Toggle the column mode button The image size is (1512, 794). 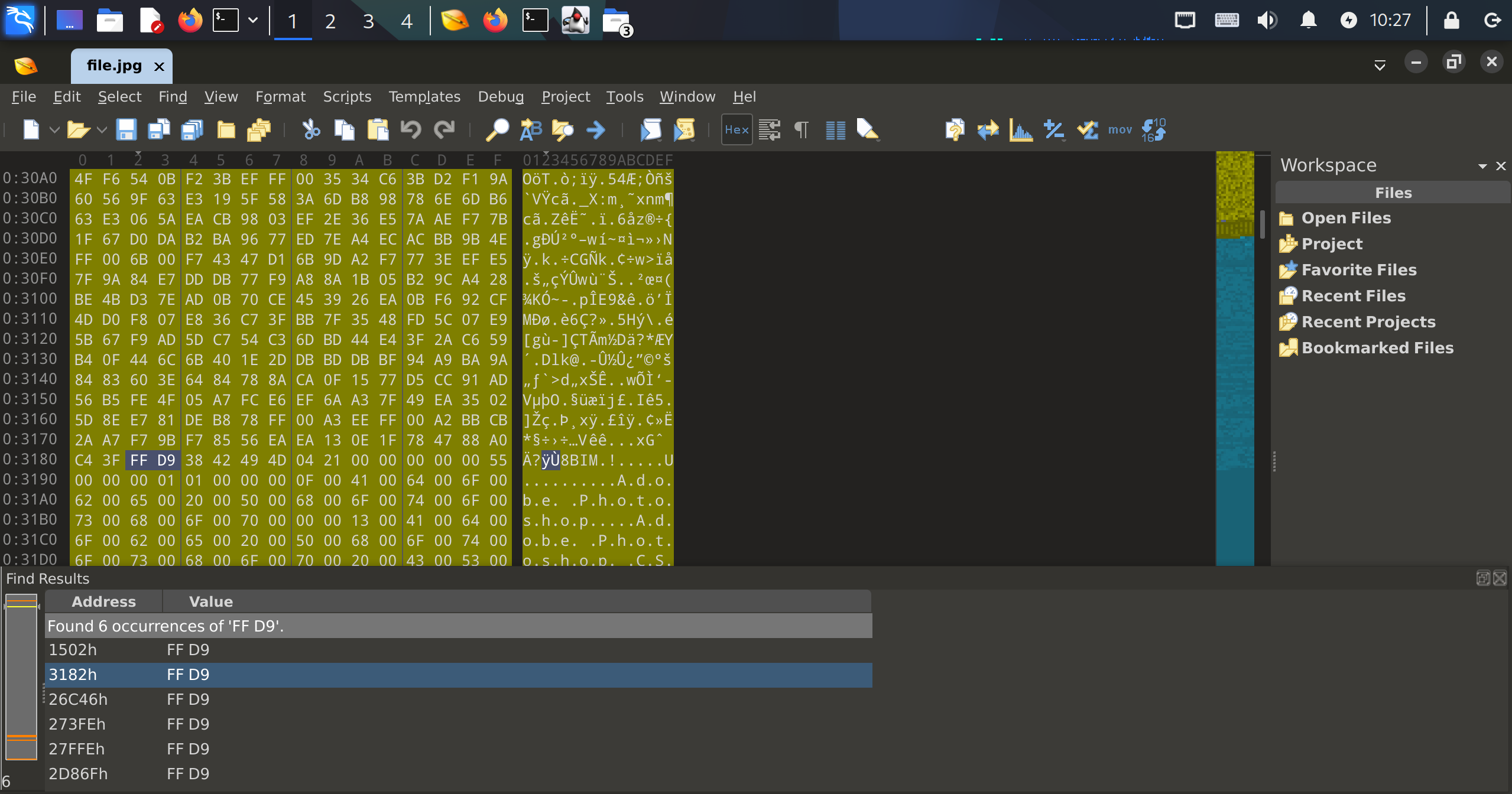pyautogui.click(x=835, y=129)
